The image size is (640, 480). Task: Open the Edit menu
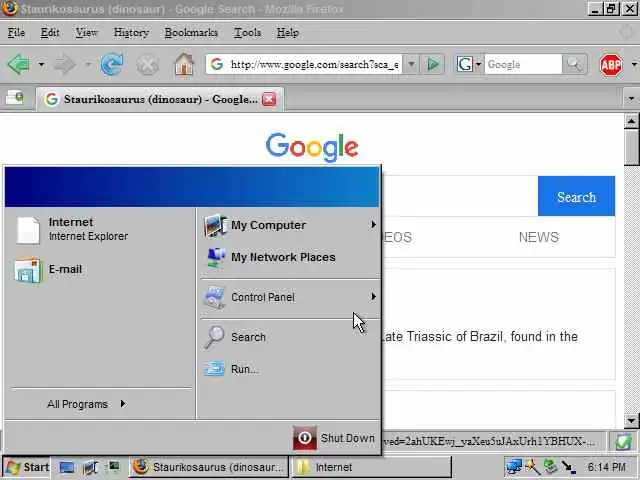click(x=50, y=33)
